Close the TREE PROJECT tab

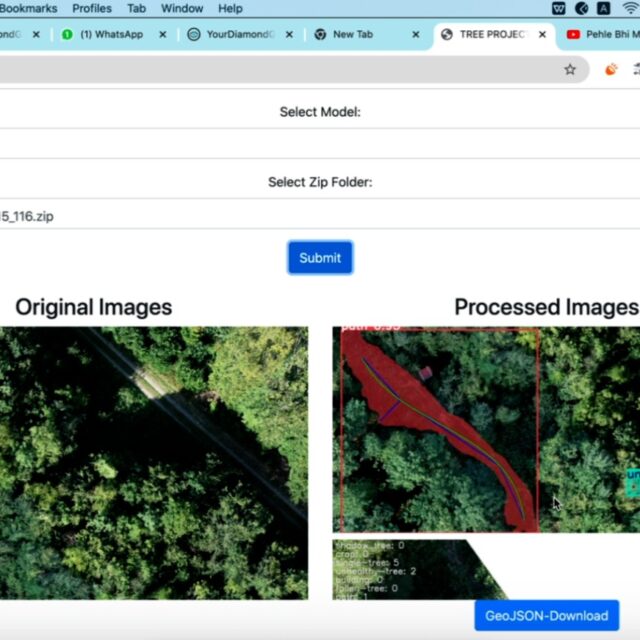tap(543, 34)
